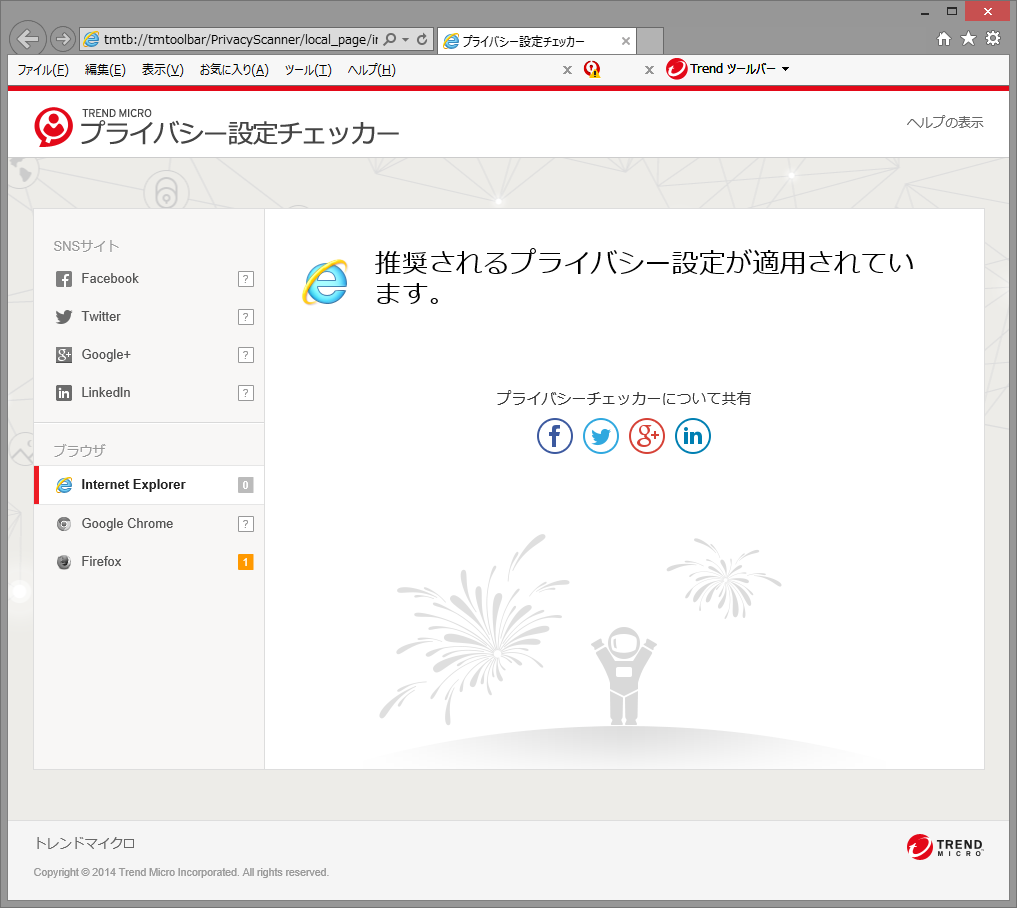1017x908 pixels.
Task: Share via the Twitter circle icon
Action: pos(600,436)
